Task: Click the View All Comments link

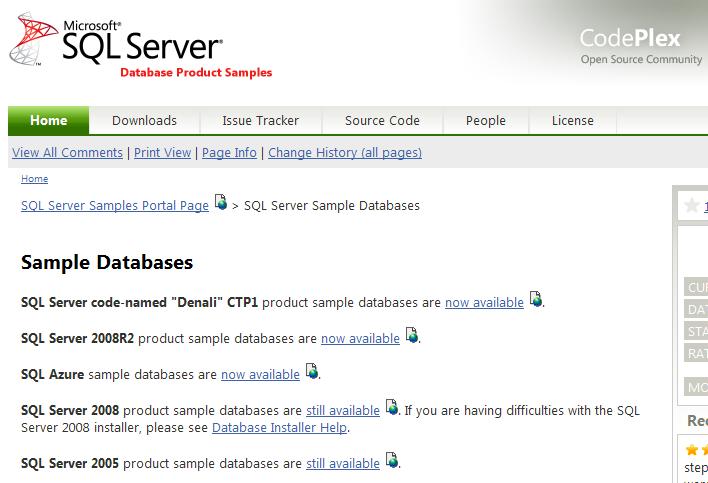Action: (x=67, y=153)
